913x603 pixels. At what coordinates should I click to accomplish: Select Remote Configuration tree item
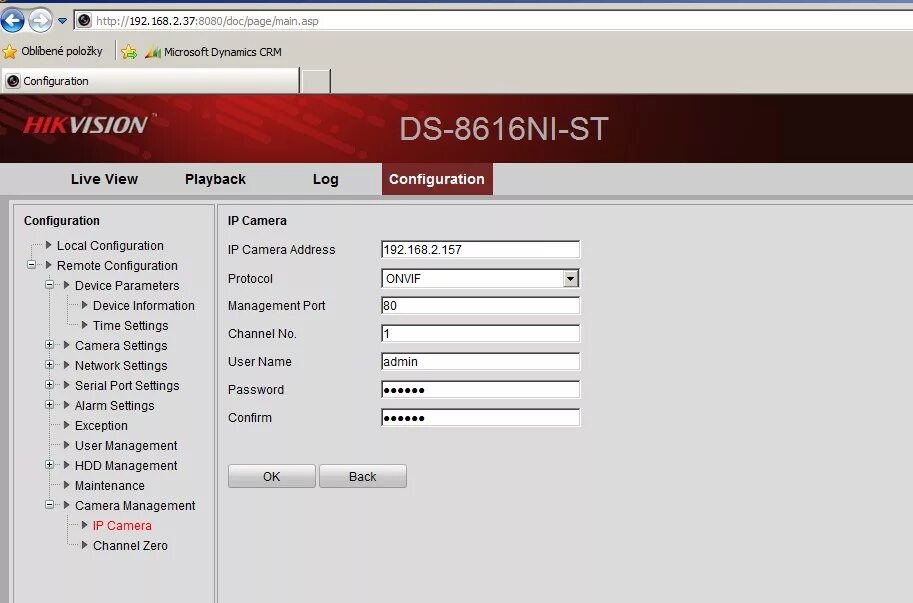117,265
